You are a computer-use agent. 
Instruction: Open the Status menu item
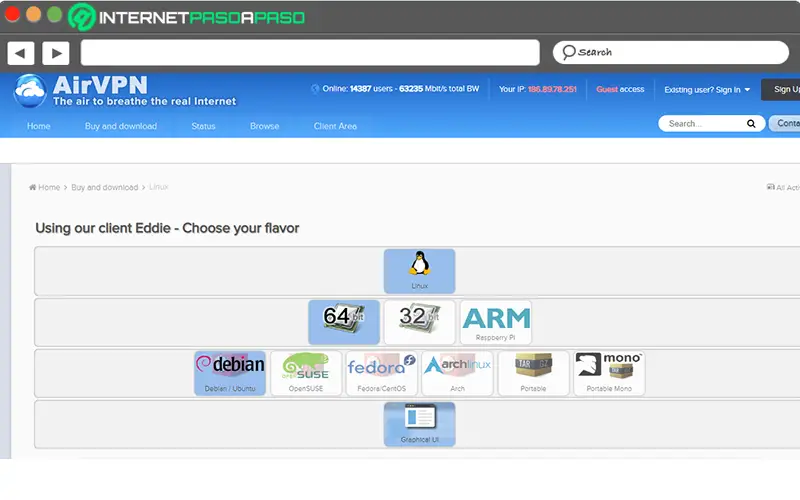pos(204,126)
